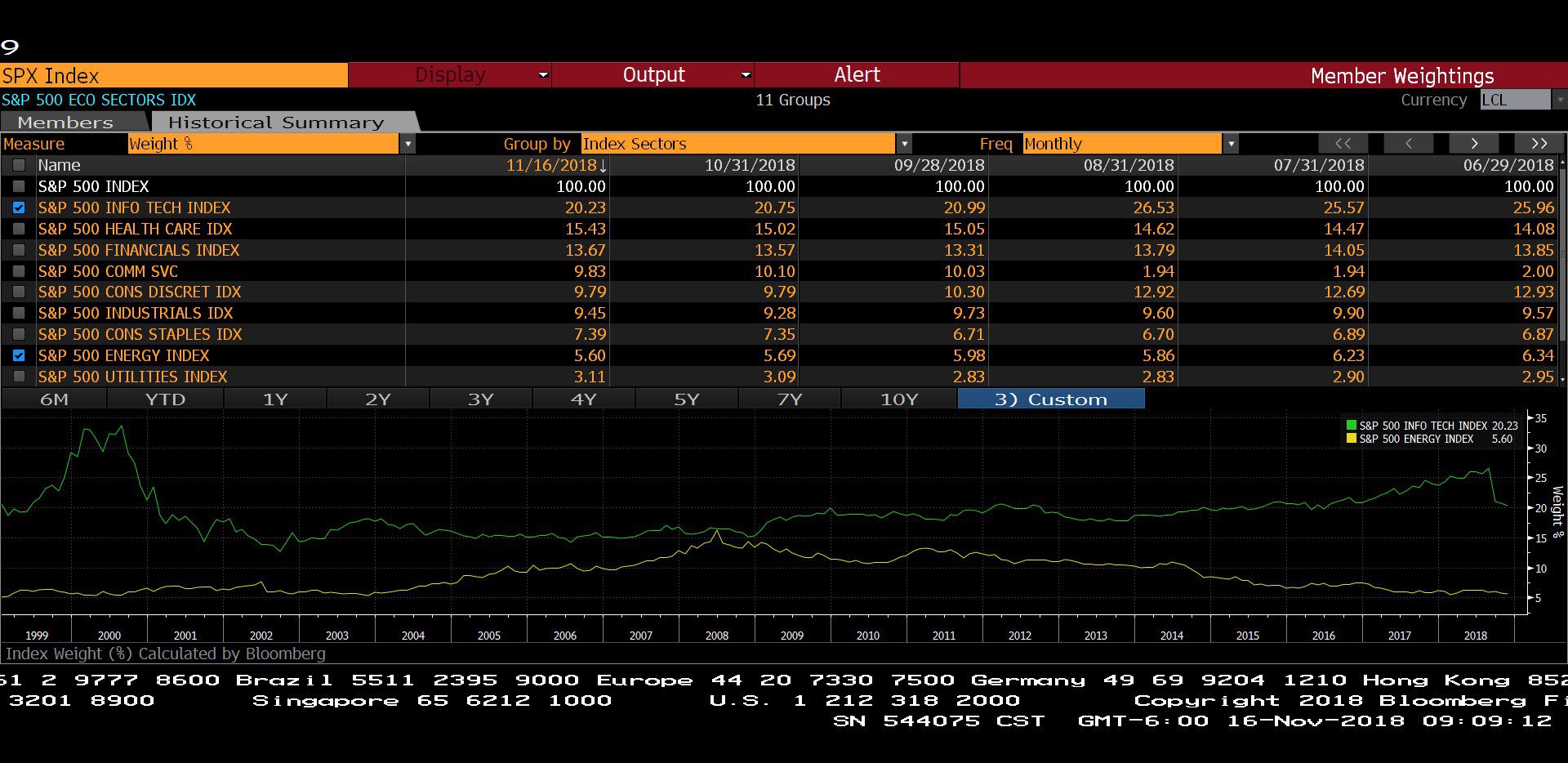Image resolution: width=1568 pixels, height=763 pixels.
Task: Click the S&P 500 ECO SECTORS IDX link
Action: 99,100
